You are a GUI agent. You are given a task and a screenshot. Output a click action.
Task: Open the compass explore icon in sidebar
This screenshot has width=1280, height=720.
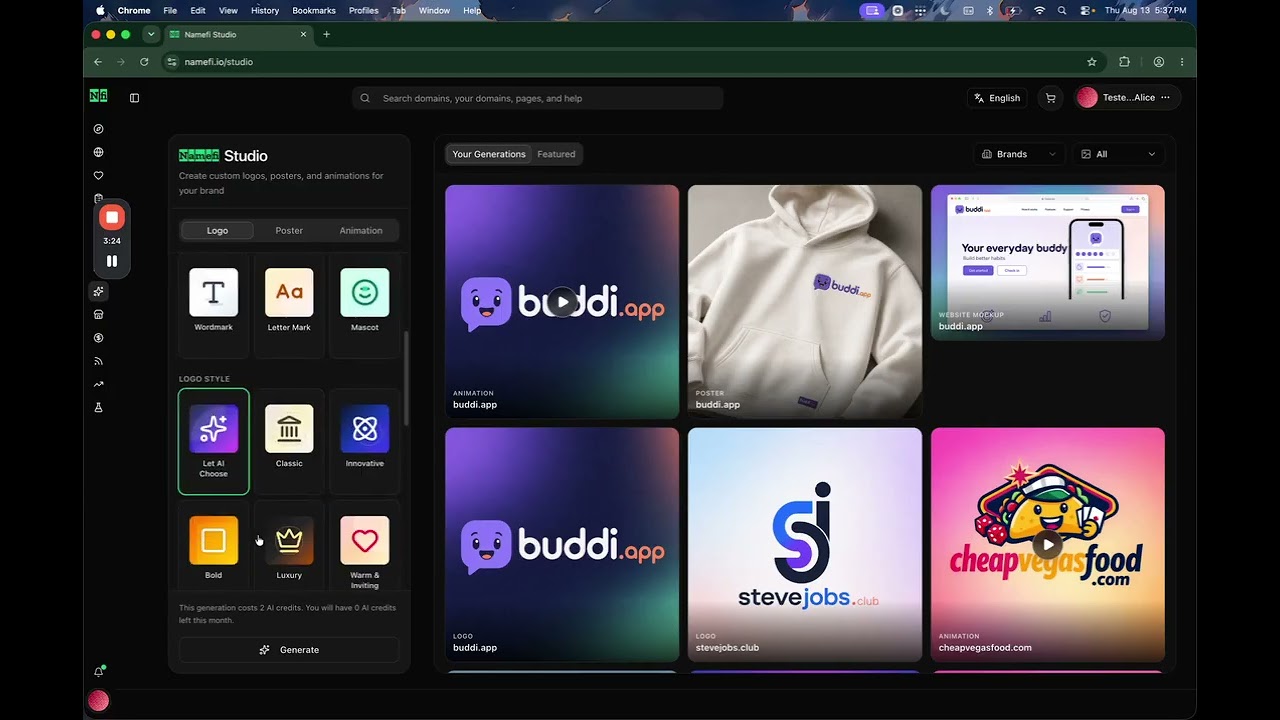pyautogui.click(x=98, y=129)
